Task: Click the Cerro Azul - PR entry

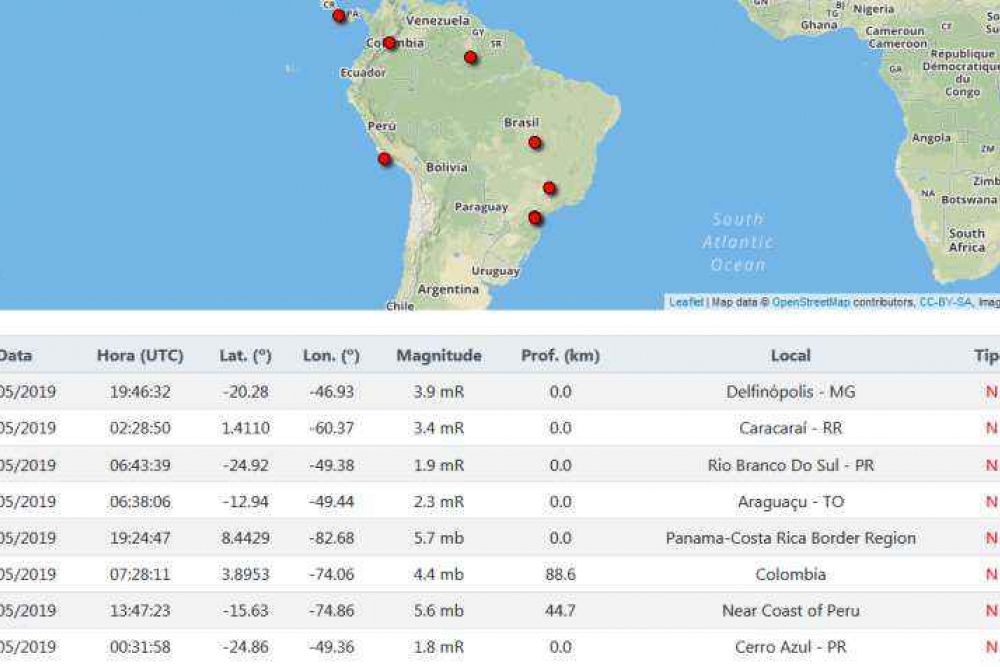Action: click(790, 647)
